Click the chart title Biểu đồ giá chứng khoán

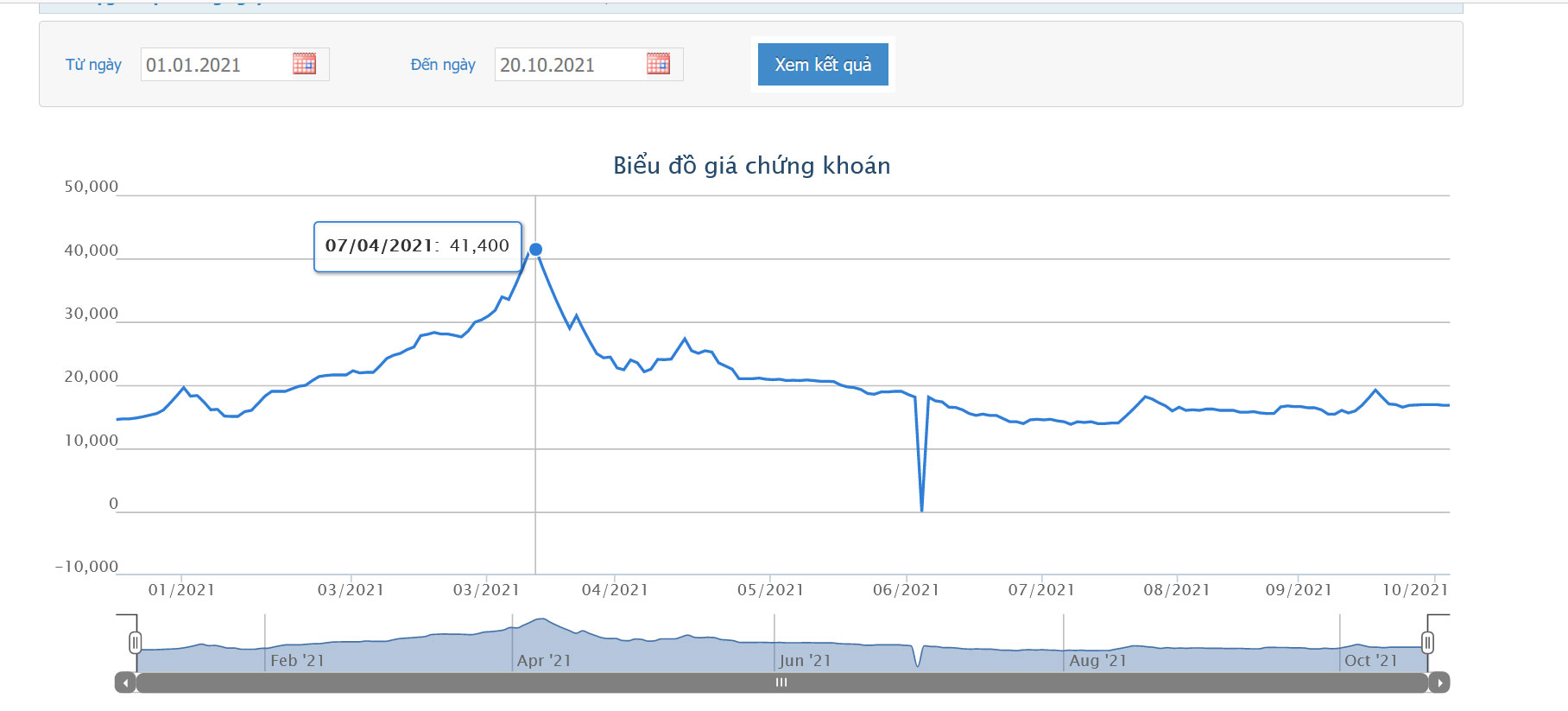pos(751,165)
